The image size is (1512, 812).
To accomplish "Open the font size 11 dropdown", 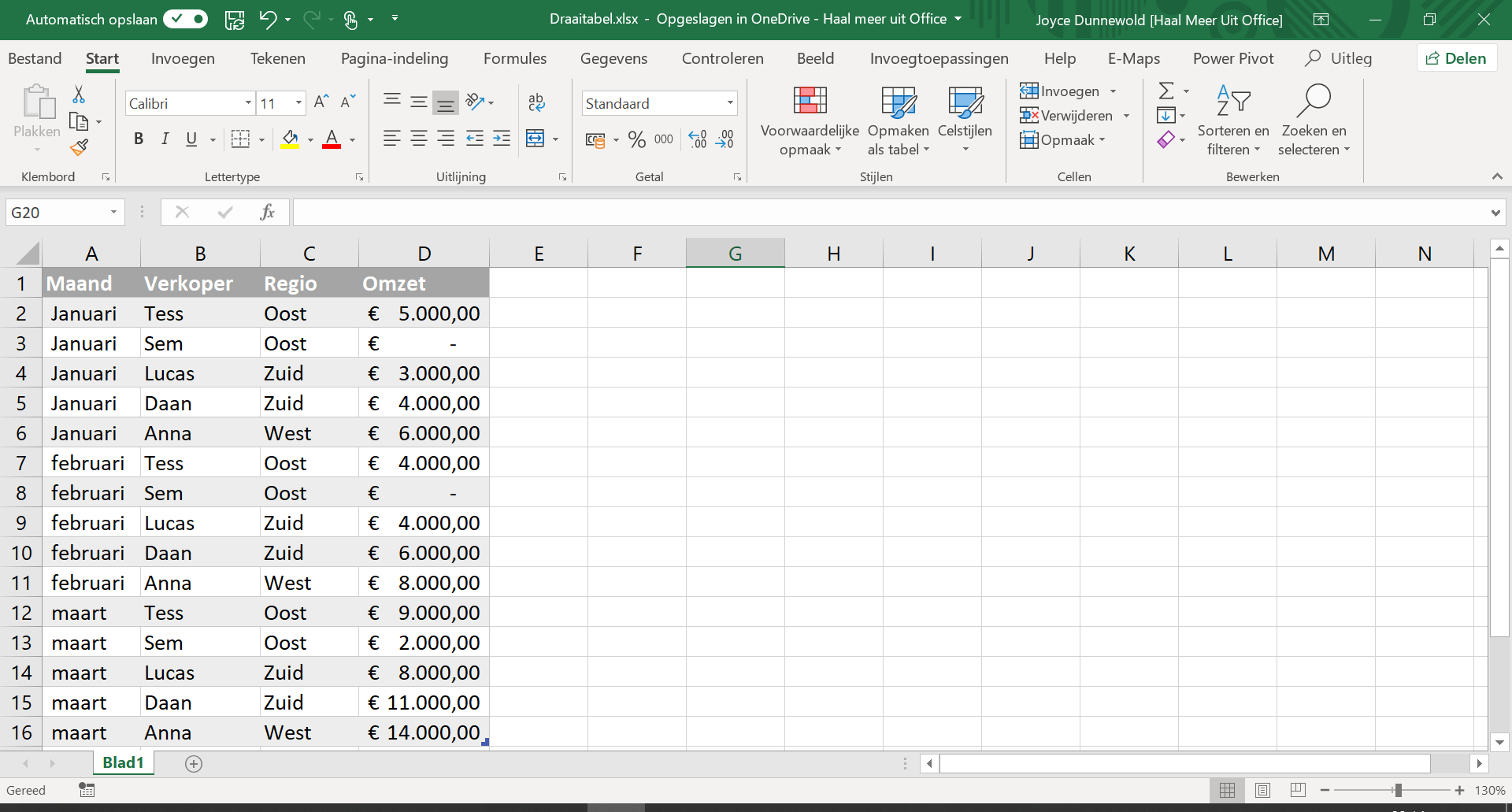I will coord(298,102).
